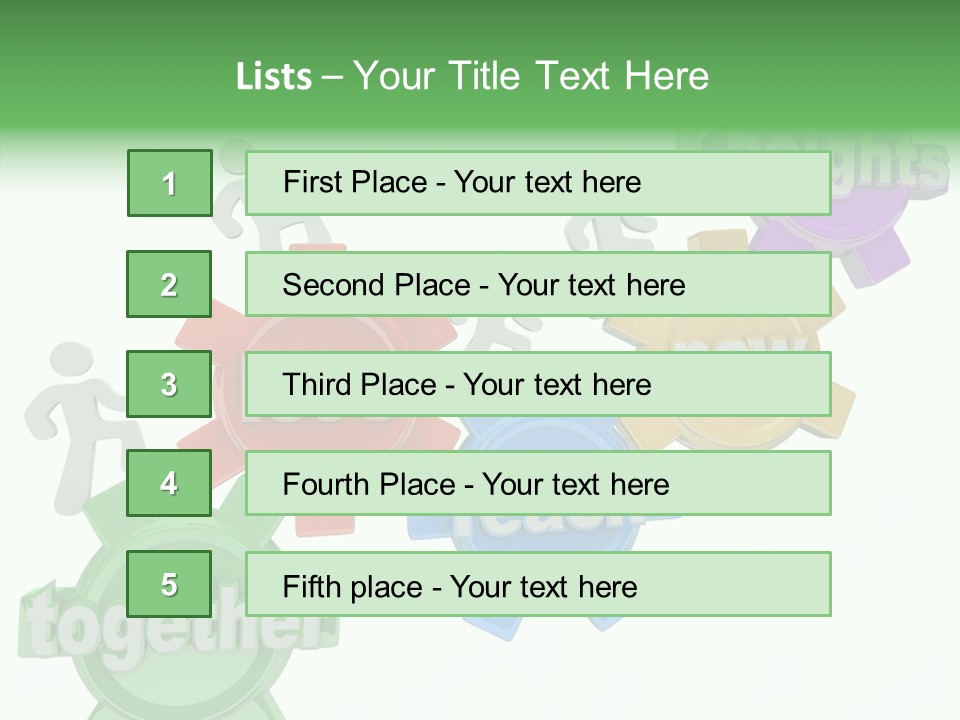The width and height of the screenshot is (960, 720).
Task: Select the word Lists in the title
Action: (274, 77)
